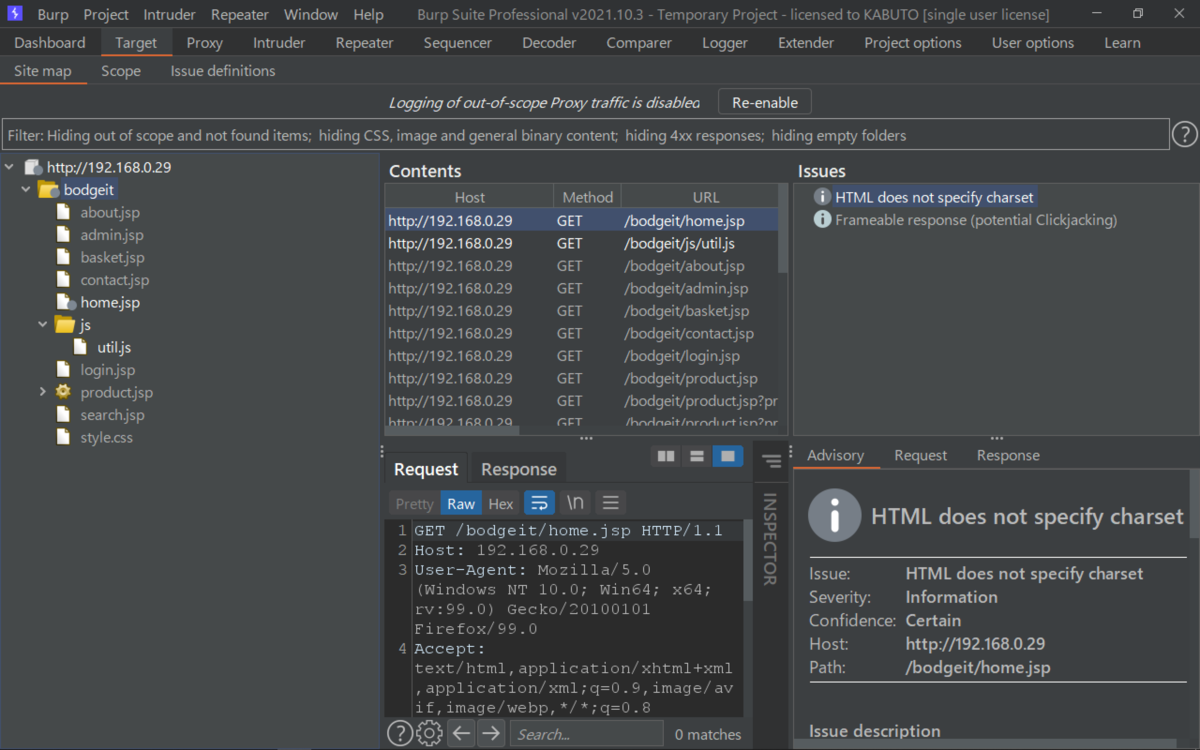Click the home.jsp file icon
The height and width of the screenshot is (750, 1200).
click(x=65, y=302)
